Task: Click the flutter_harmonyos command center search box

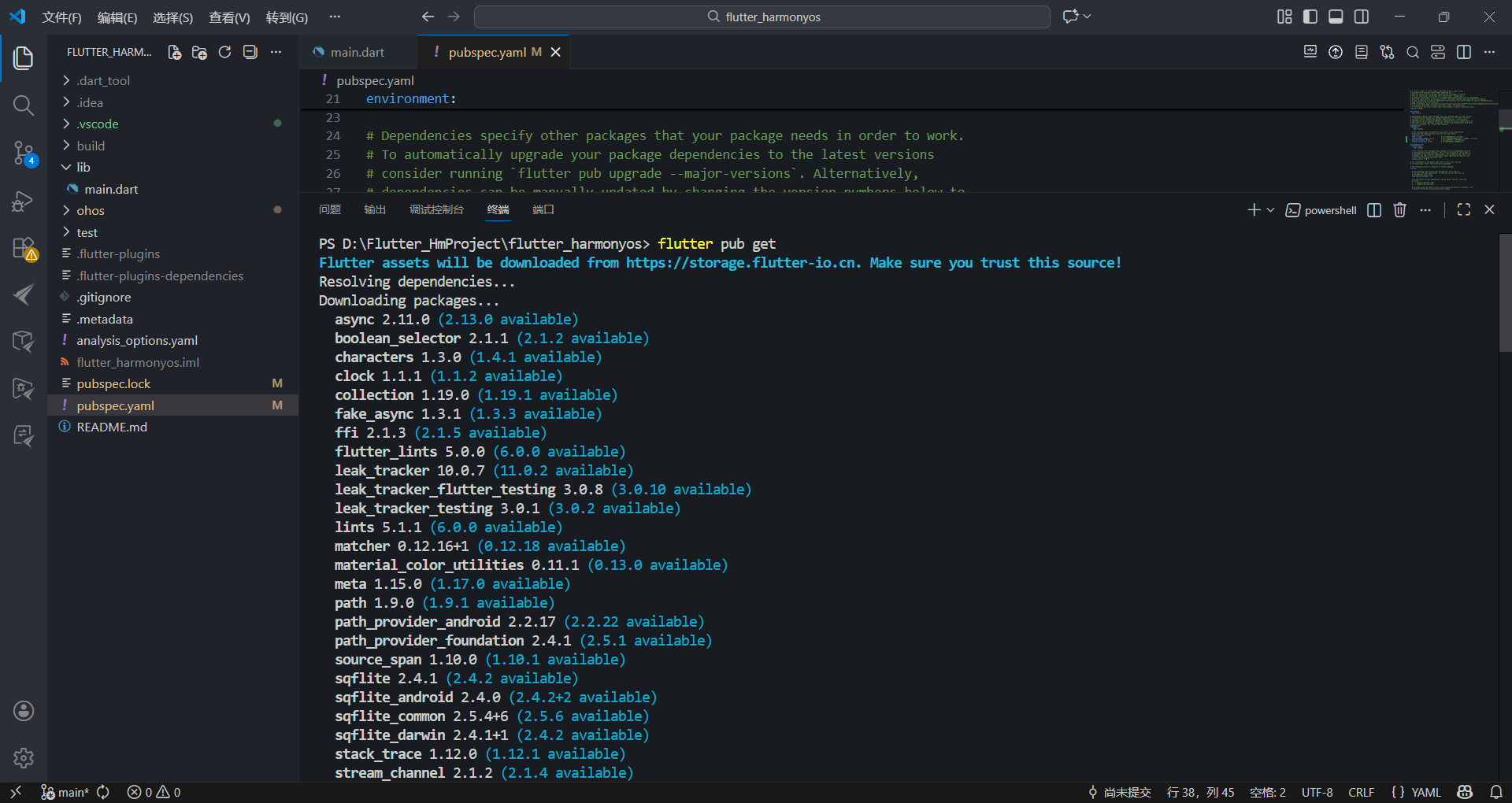Action: [x=762, y=17]
